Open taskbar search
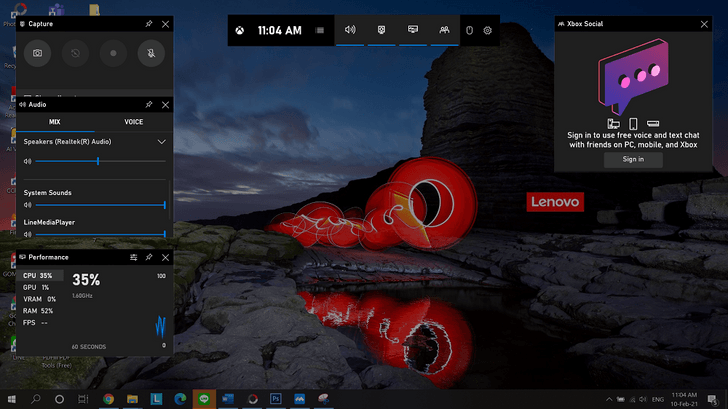728x409 pixels. (x=36, y=399)
